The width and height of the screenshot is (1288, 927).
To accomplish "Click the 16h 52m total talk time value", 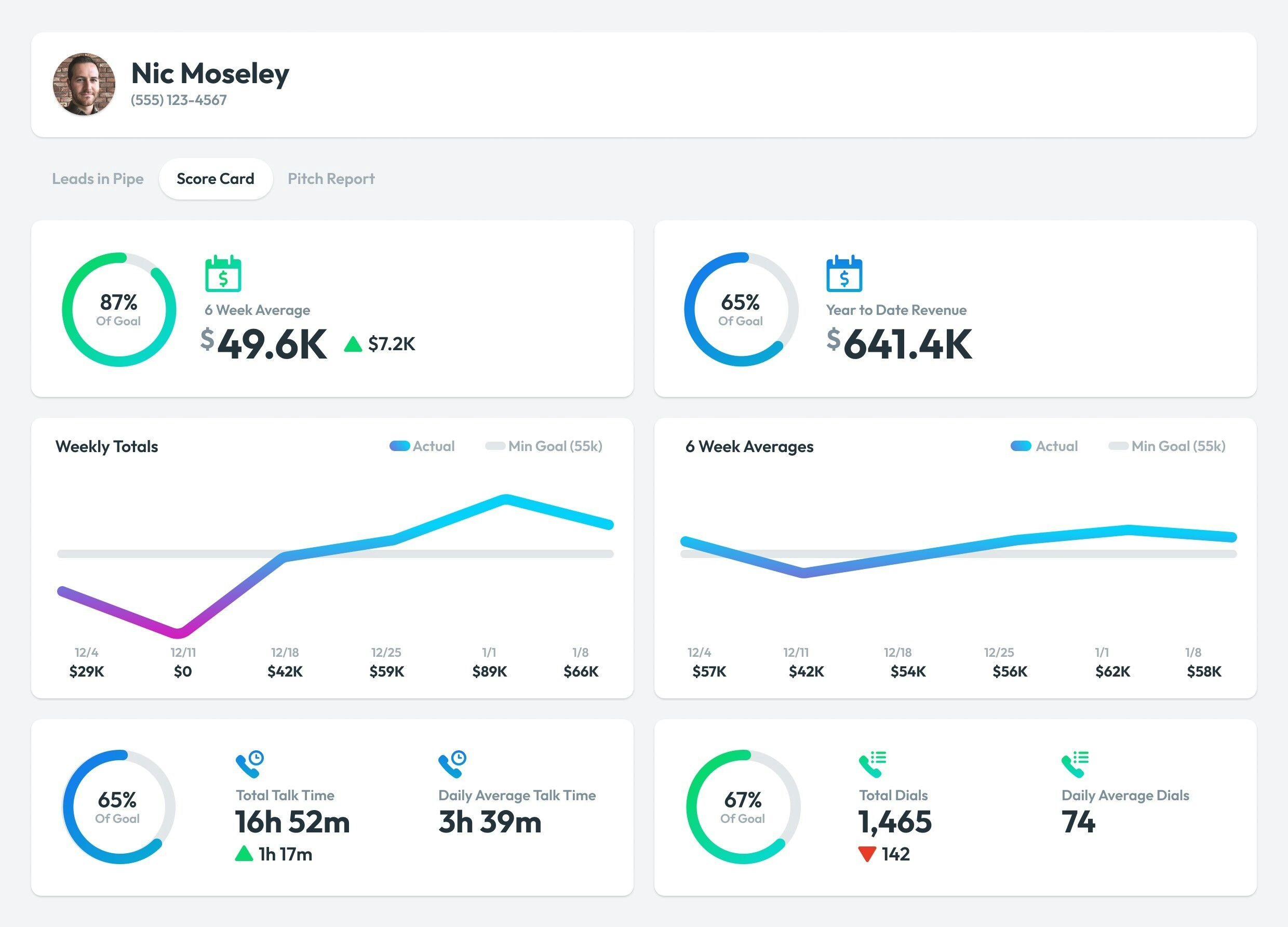I will (x=292, y=822).
